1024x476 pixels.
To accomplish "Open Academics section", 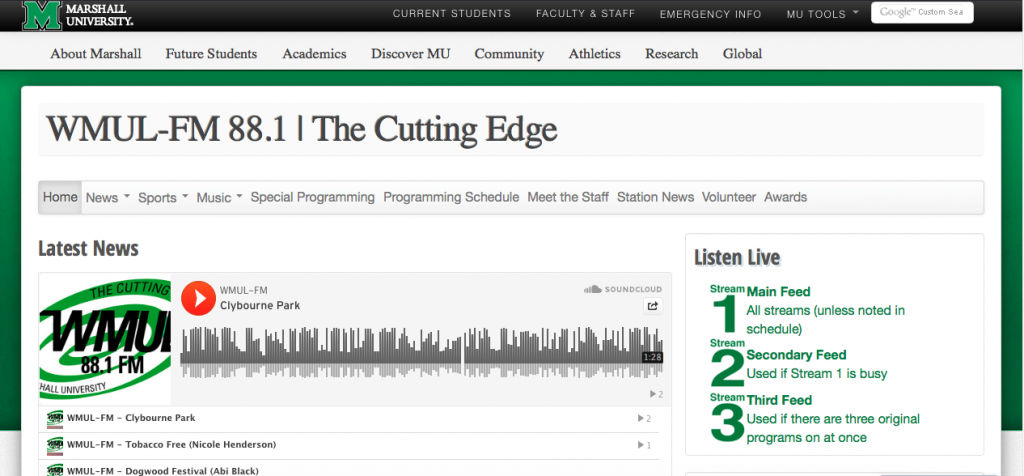I will 314,54.
